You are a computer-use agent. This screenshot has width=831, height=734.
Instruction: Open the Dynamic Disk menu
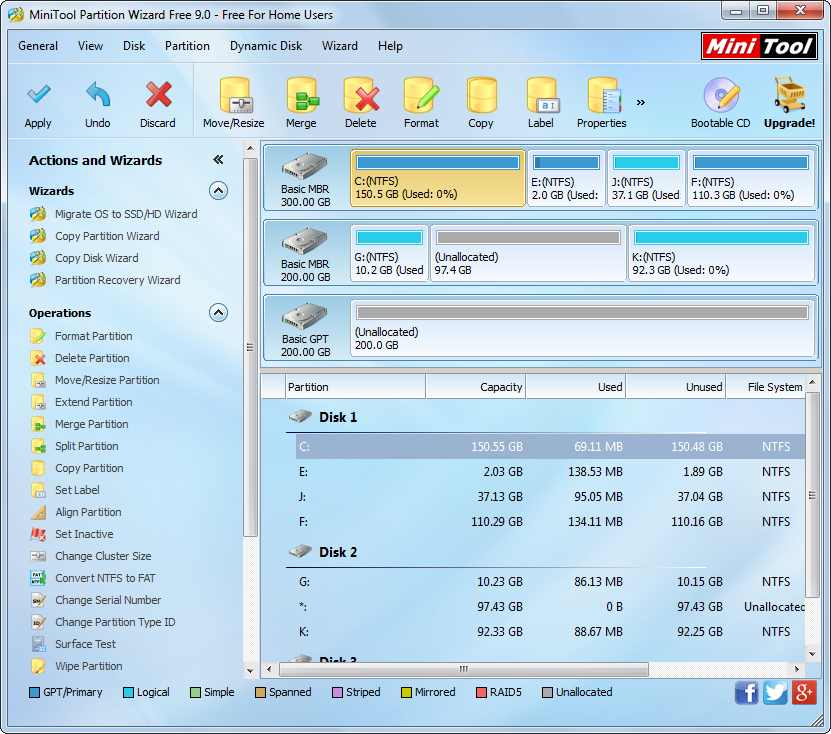tap(266, 46)
